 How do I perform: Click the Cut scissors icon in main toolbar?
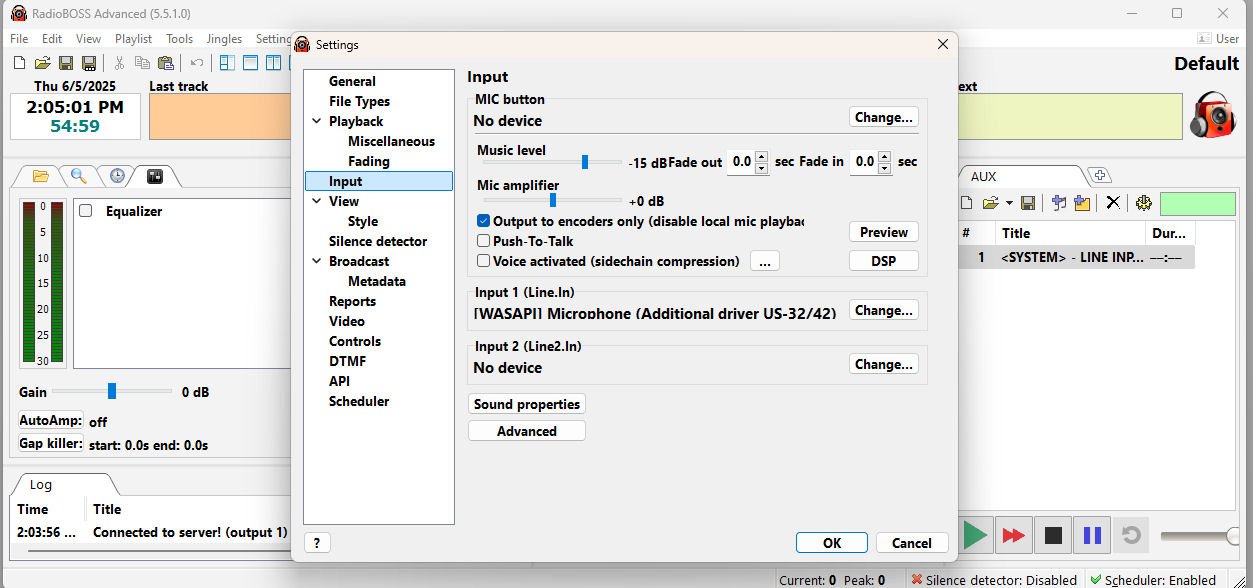[x=119, y=63]
